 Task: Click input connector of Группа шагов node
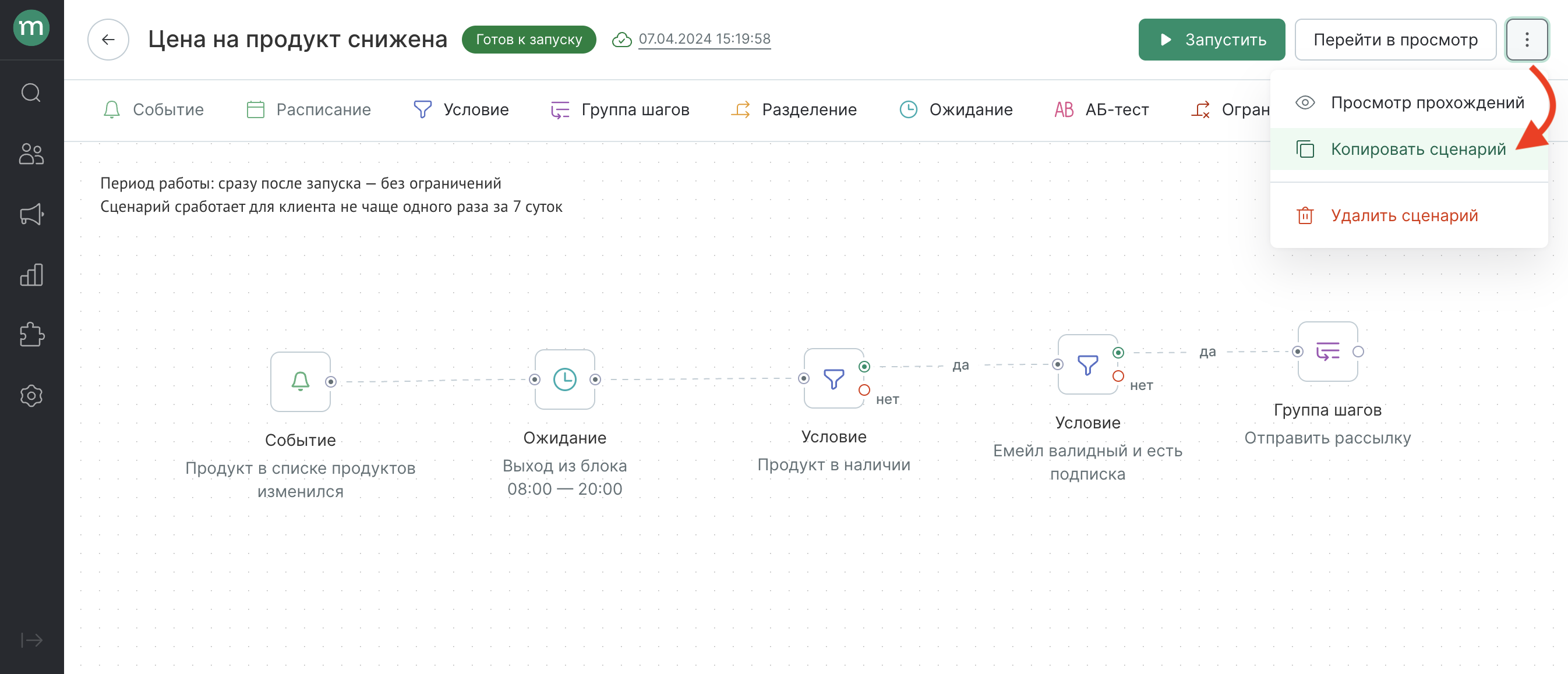[x=1297, y=351]
